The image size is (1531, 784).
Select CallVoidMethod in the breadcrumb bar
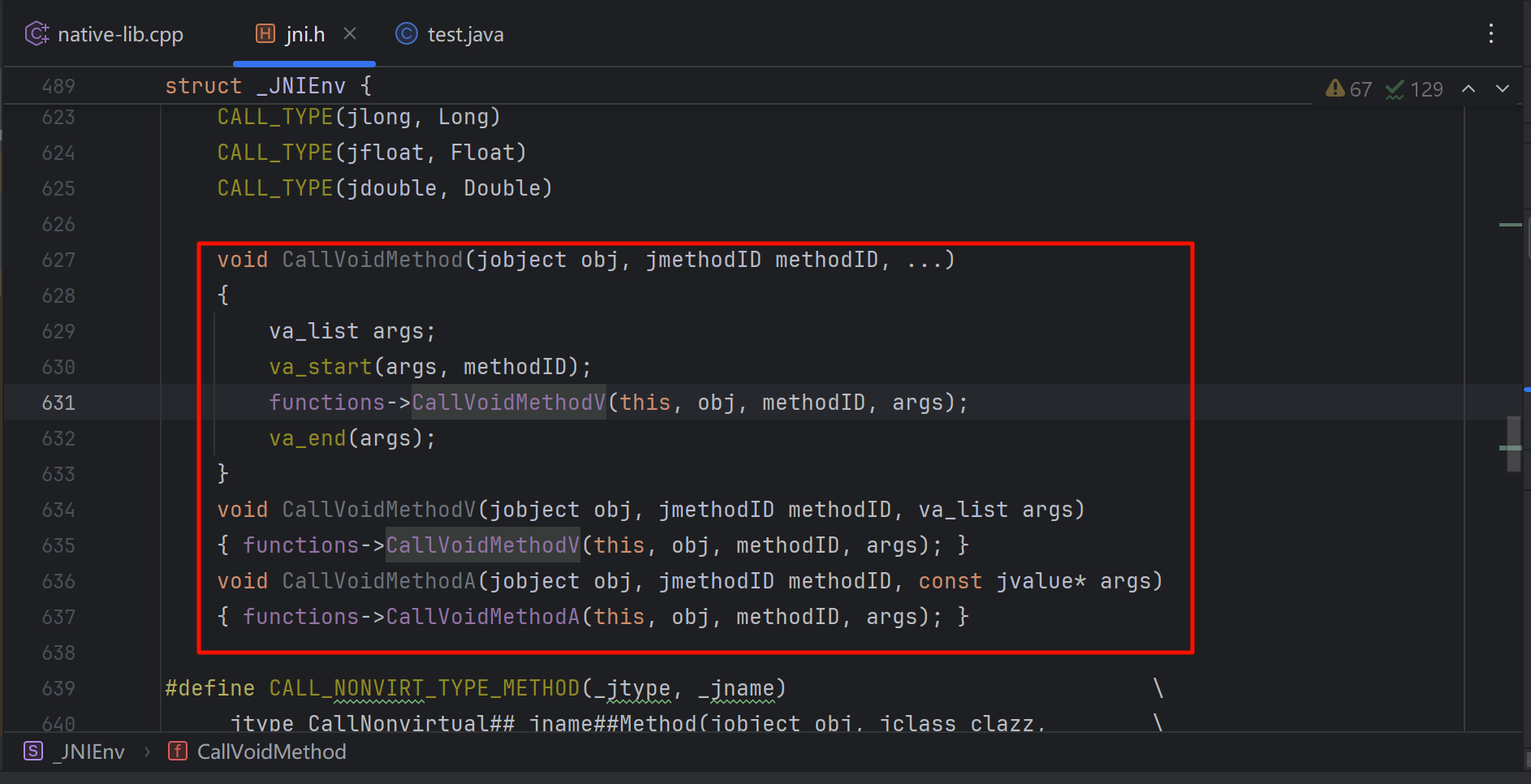pyautogui.click(x=271, y=752)
